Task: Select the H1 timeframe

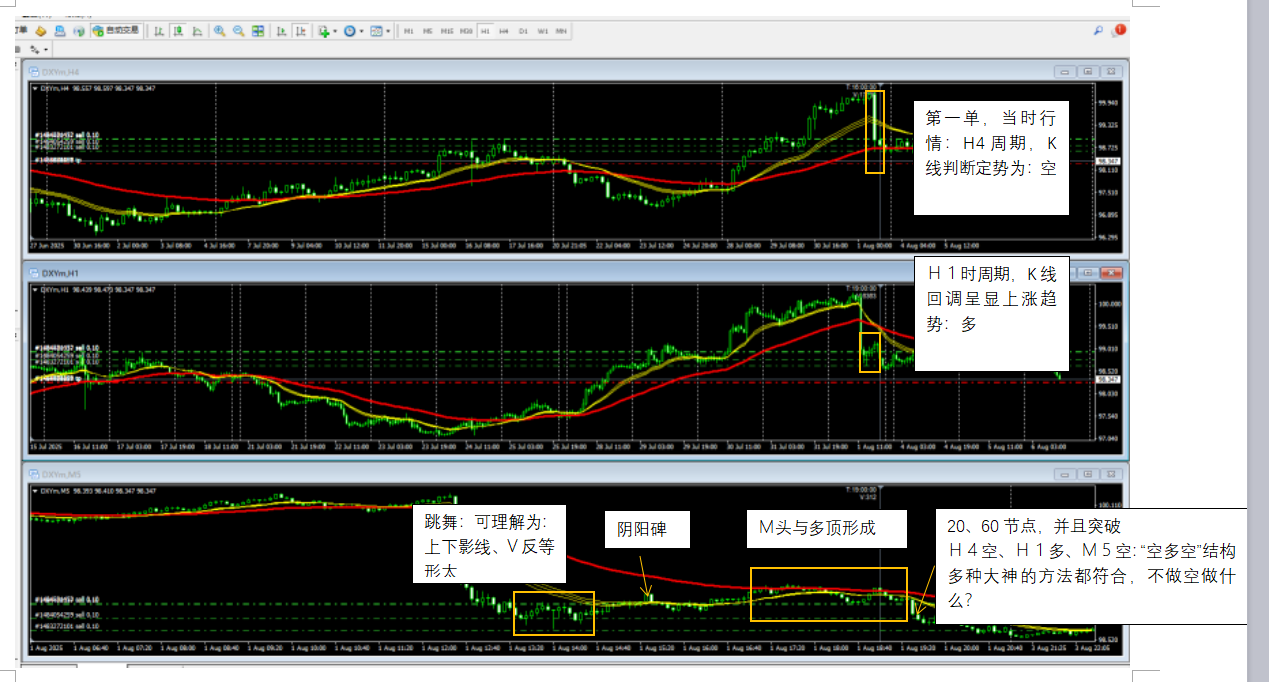Action: (485, 32)
